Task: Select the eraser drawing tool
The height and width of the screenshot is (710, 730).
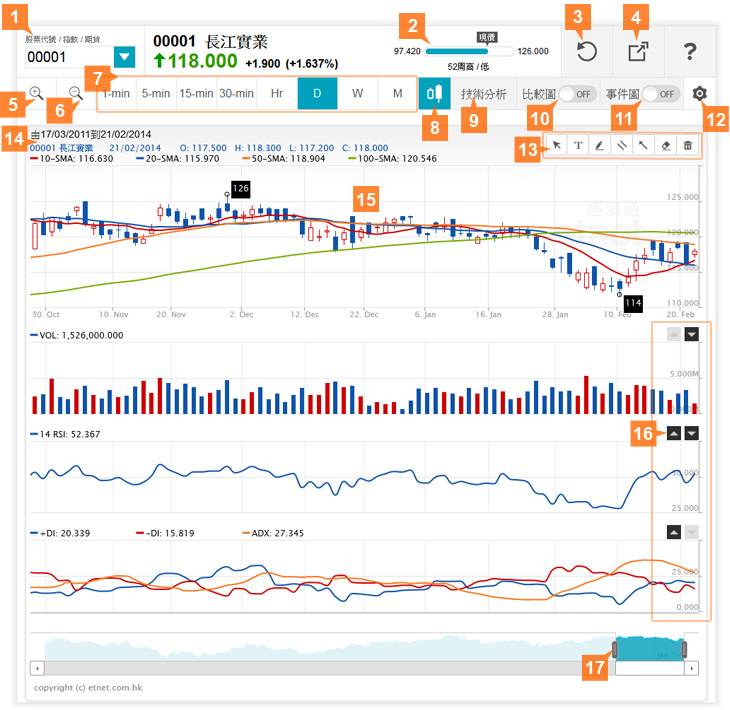Action: [666, 146]
